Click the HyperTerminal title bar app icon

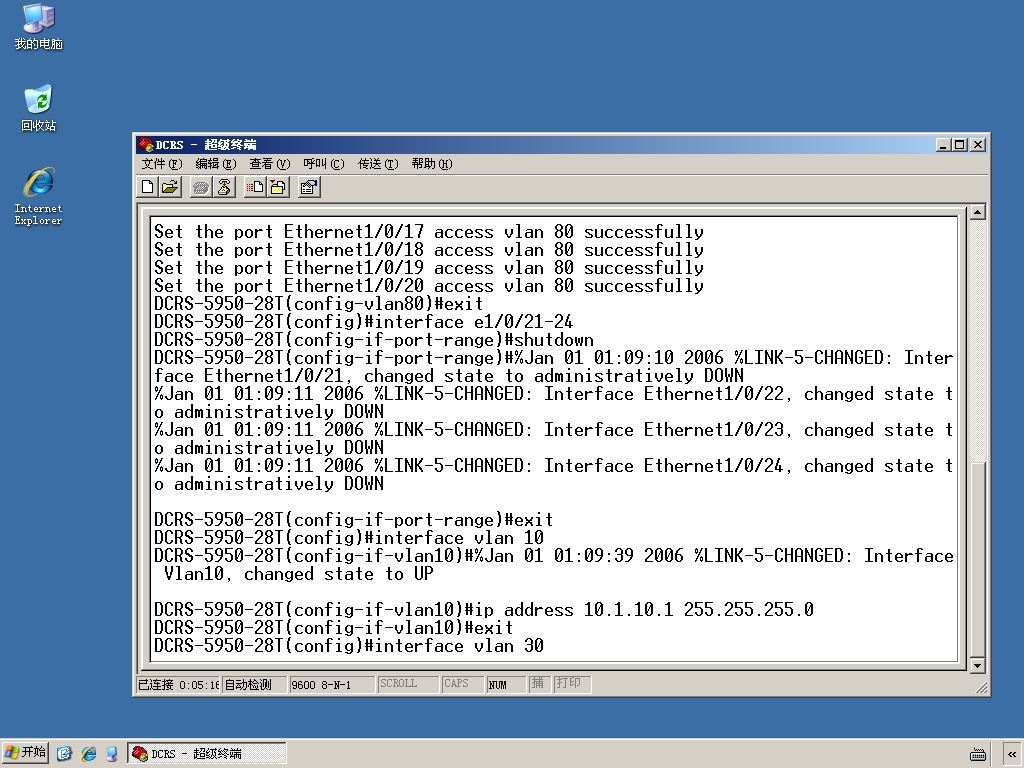pyautogui.click(x=146, y=144)
